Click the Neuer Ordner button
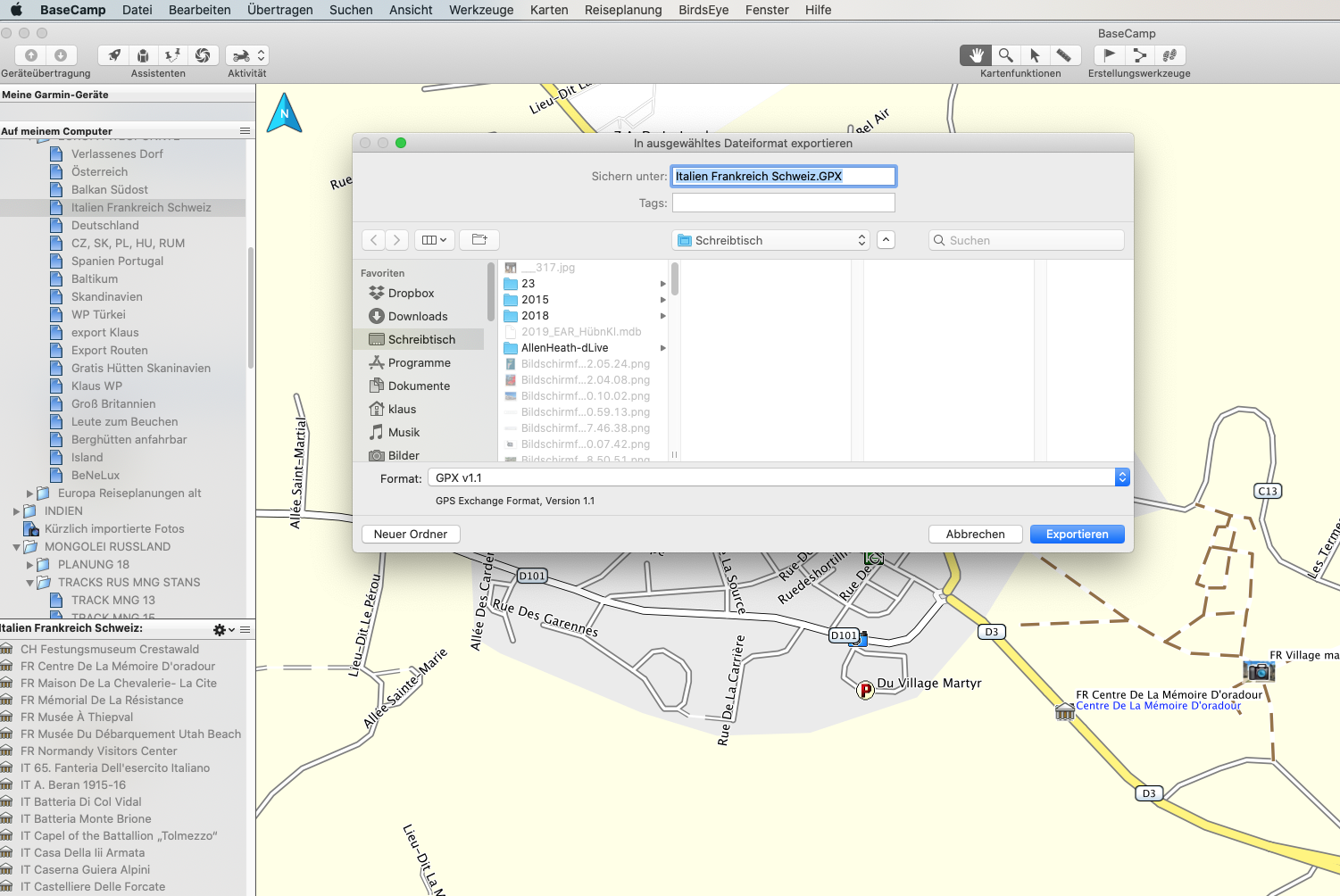Image resolution: width=1340 pixels, height=896 pixels. (411, 534)
